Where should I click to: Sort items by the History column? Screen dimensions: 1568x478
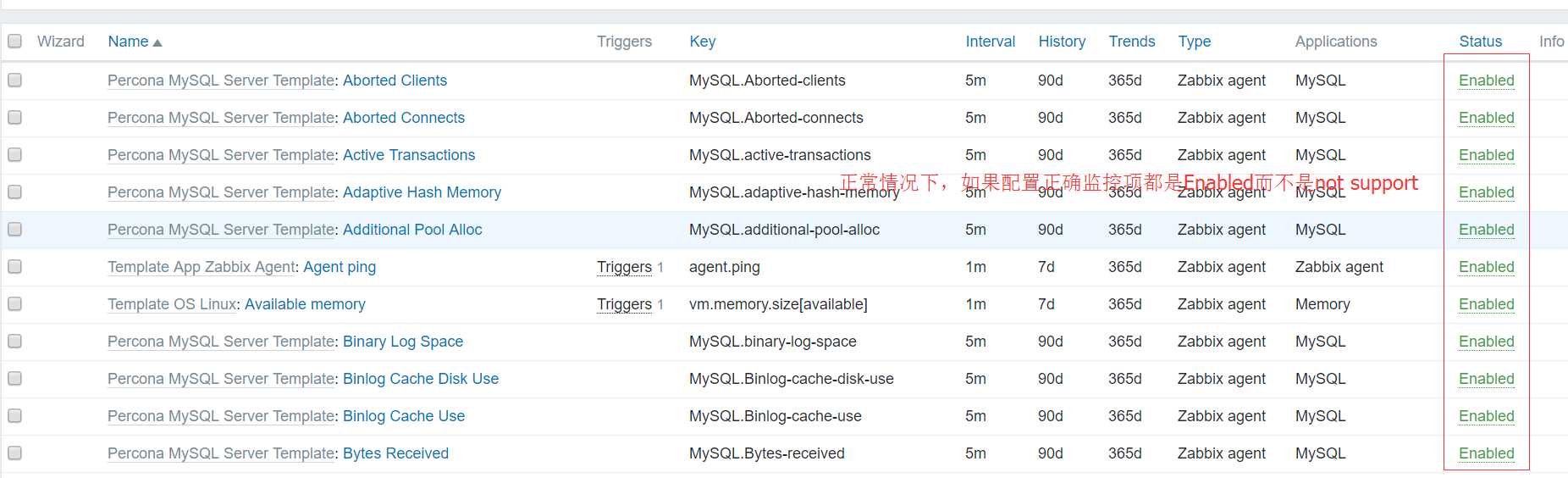(x=1062, y=42)
